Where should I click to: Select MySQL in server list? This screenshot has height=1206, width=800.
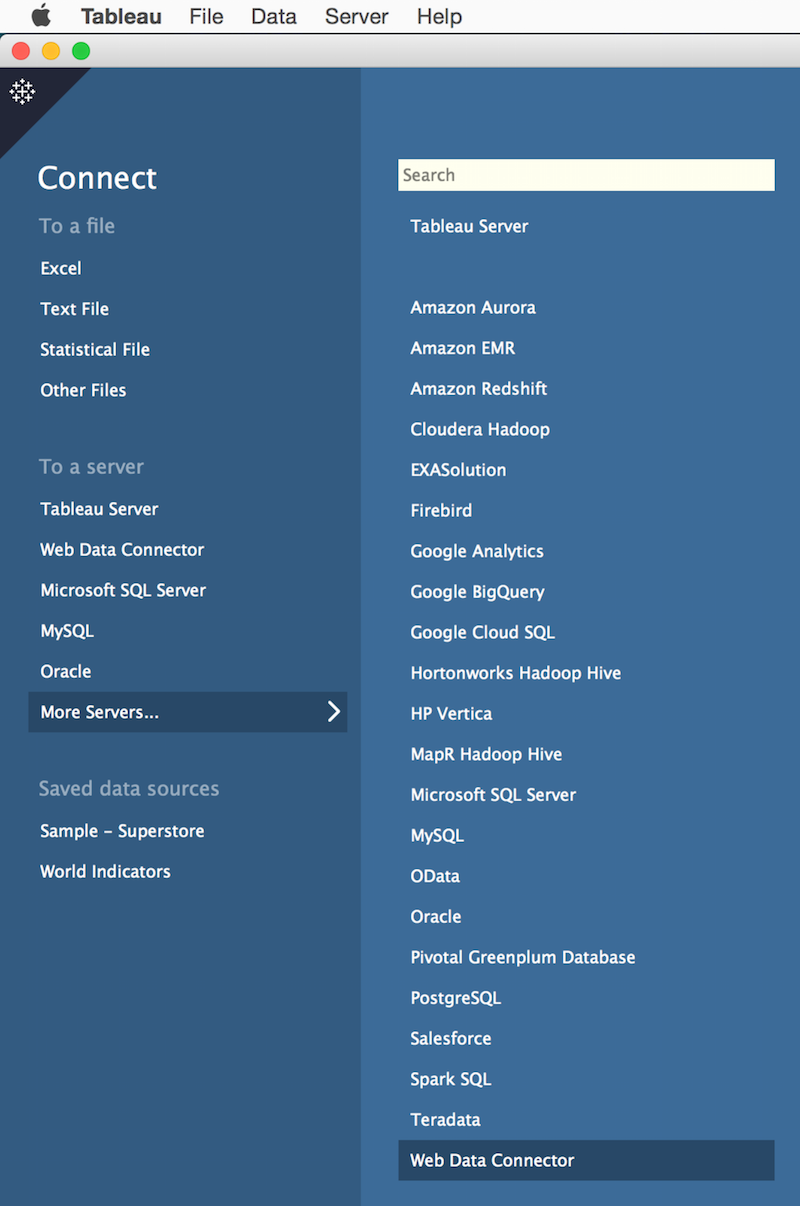(x=437, y=835)
